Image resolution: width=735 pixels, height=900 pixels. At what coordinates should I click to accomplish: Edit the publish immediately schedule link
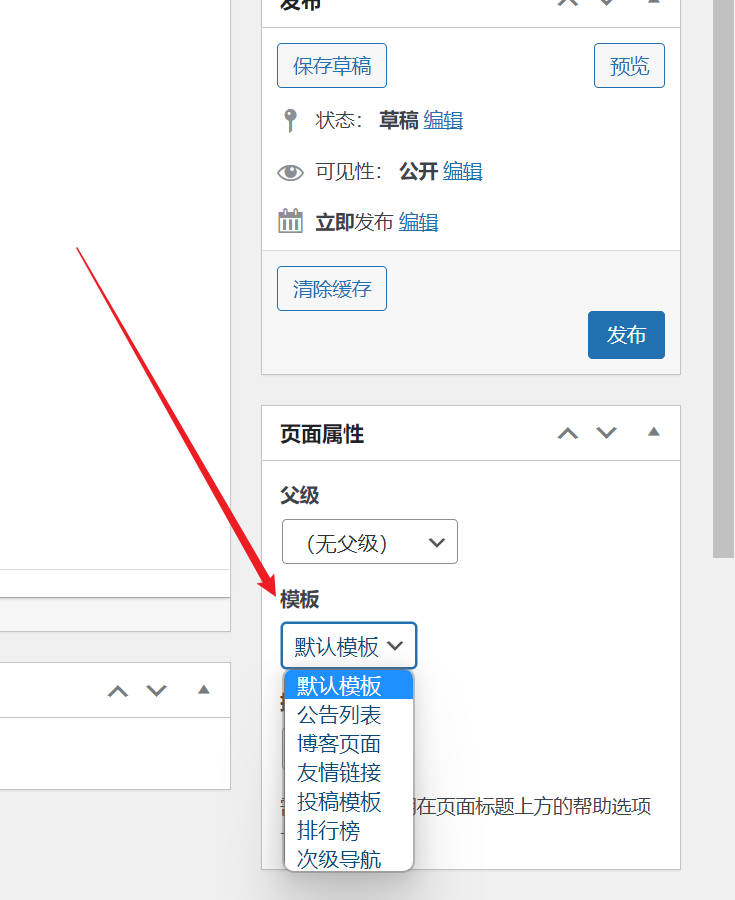tap(418, 222)
